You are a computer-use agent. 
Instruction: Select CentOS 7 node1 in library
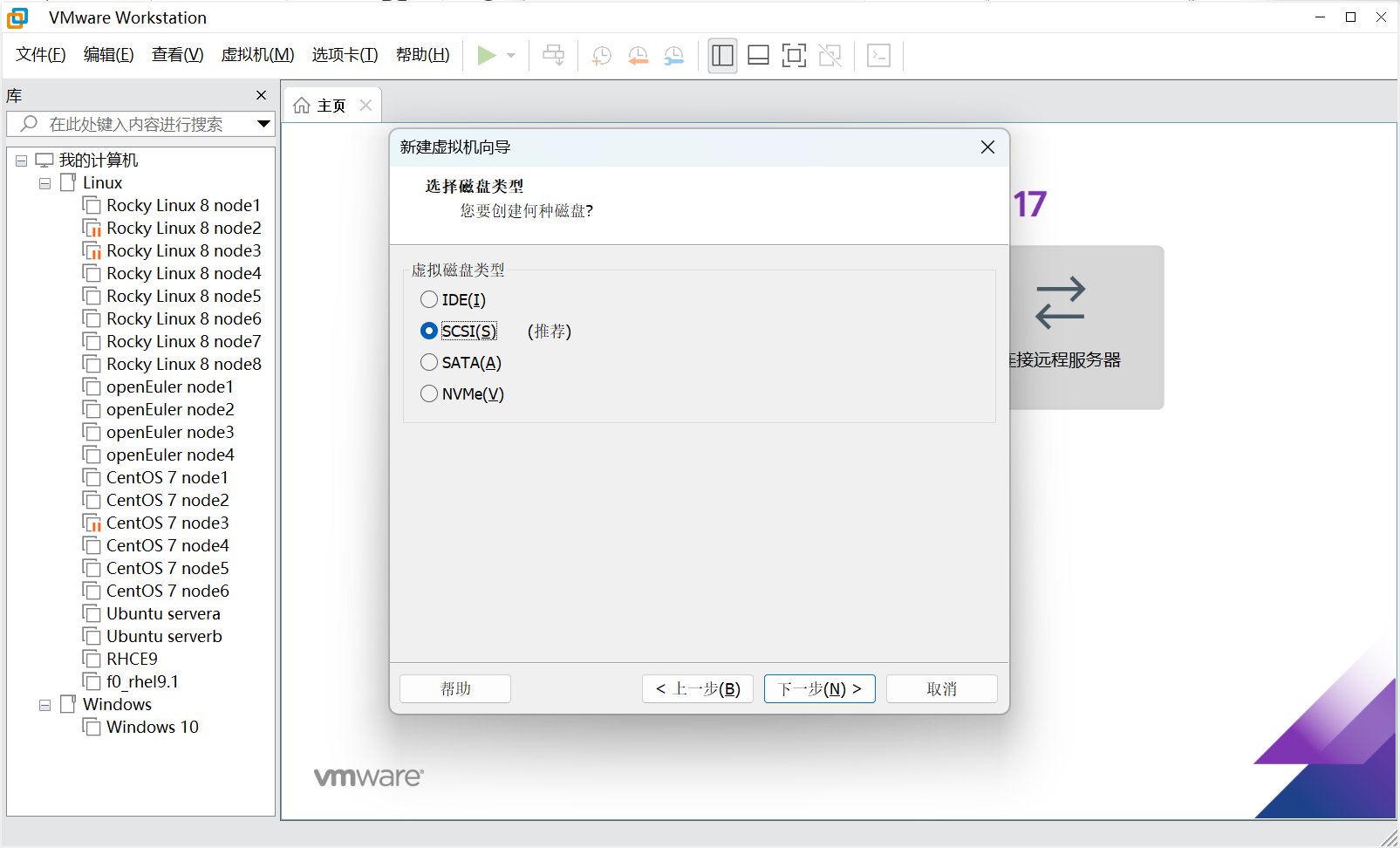(x=167, y=477)
